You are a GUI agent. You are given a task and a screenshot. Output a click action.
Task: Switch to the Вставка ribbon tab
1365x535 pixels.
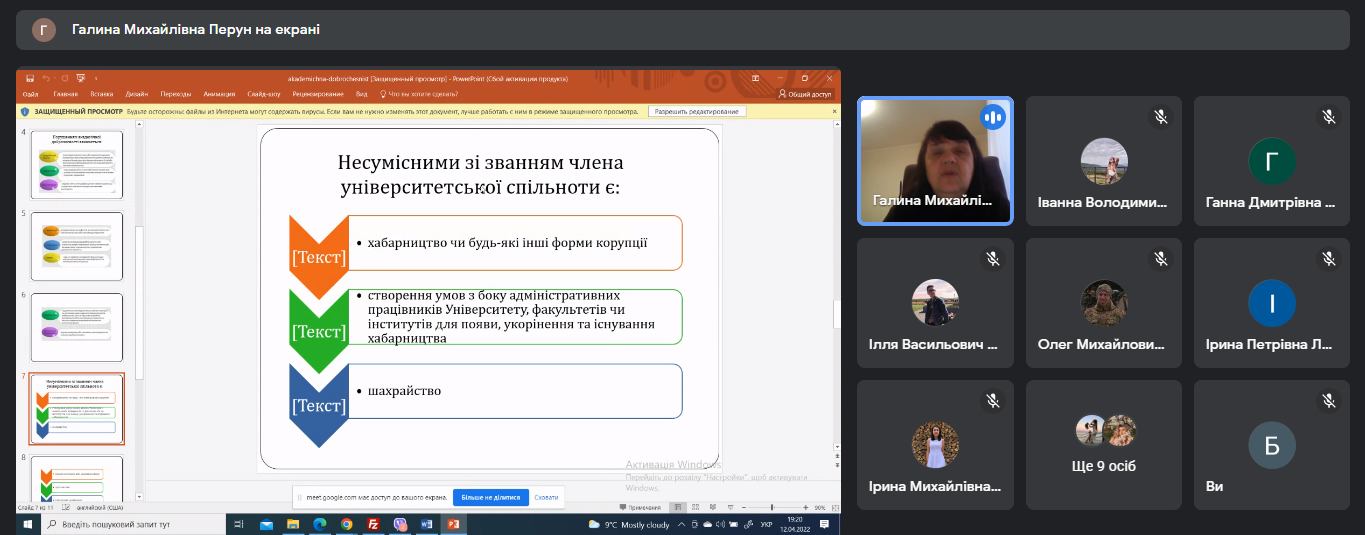(102, 94)
